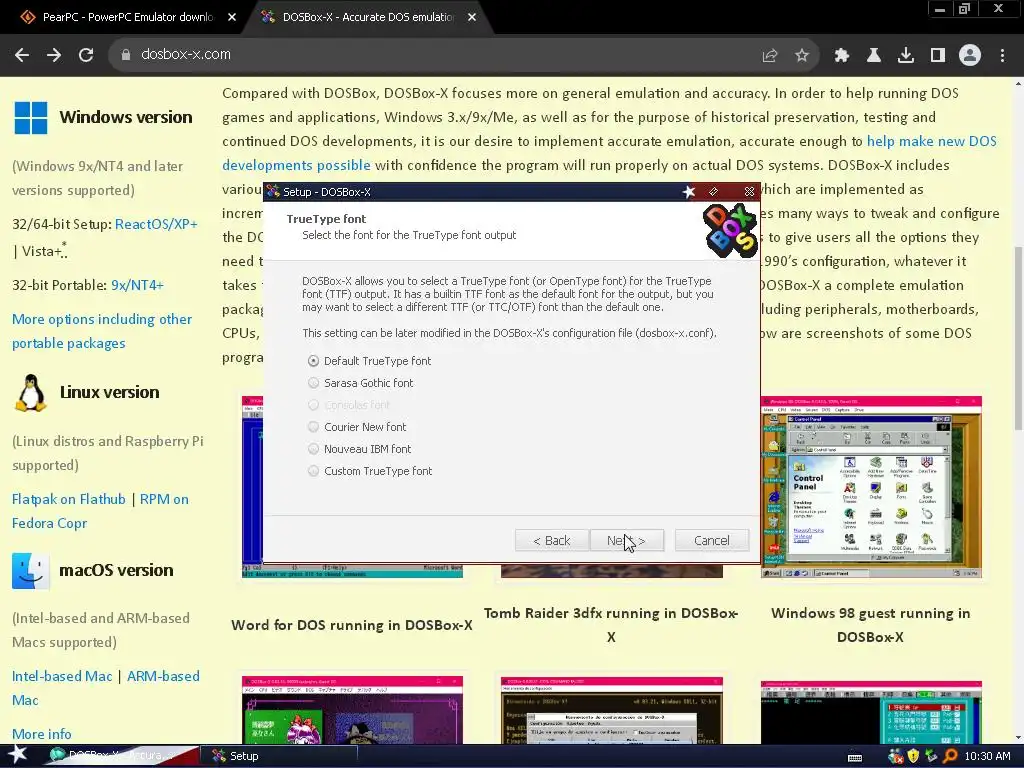Screen dimensions: 1024x768
Task: Go back using the browser back arrow
Action: point(22,55)
